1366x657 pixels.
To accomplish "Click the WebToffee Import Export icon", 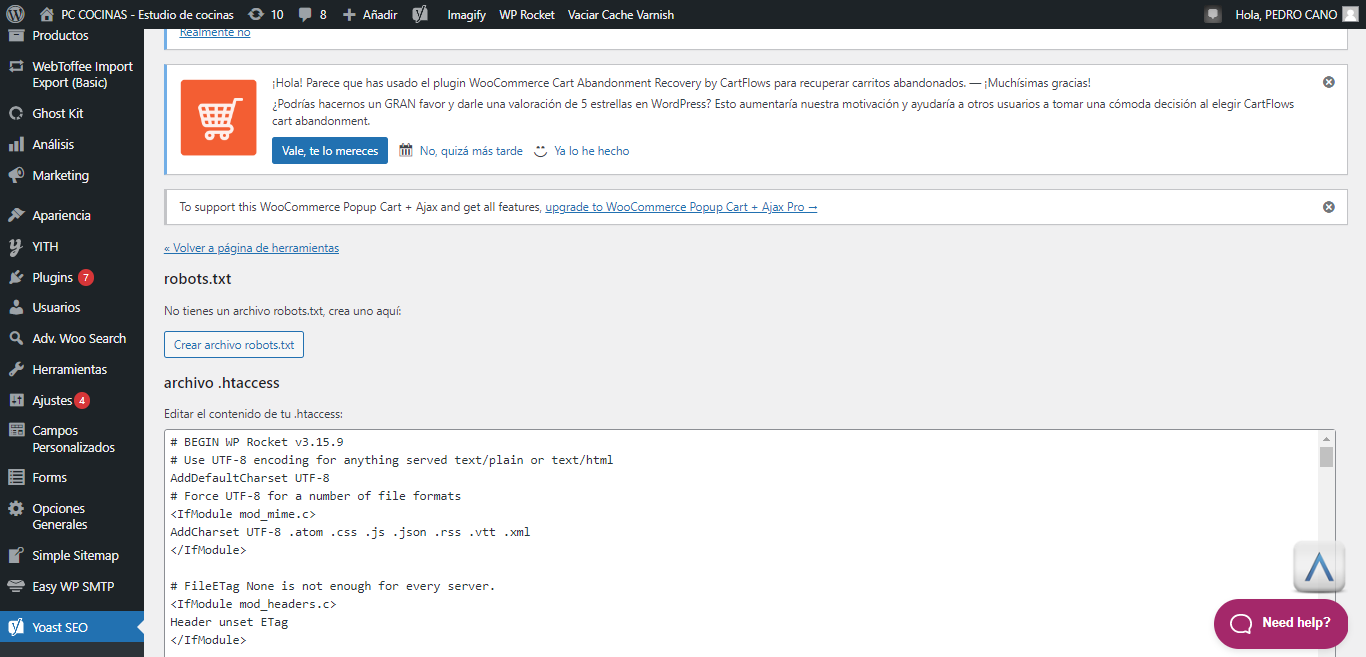I will 16,67.
